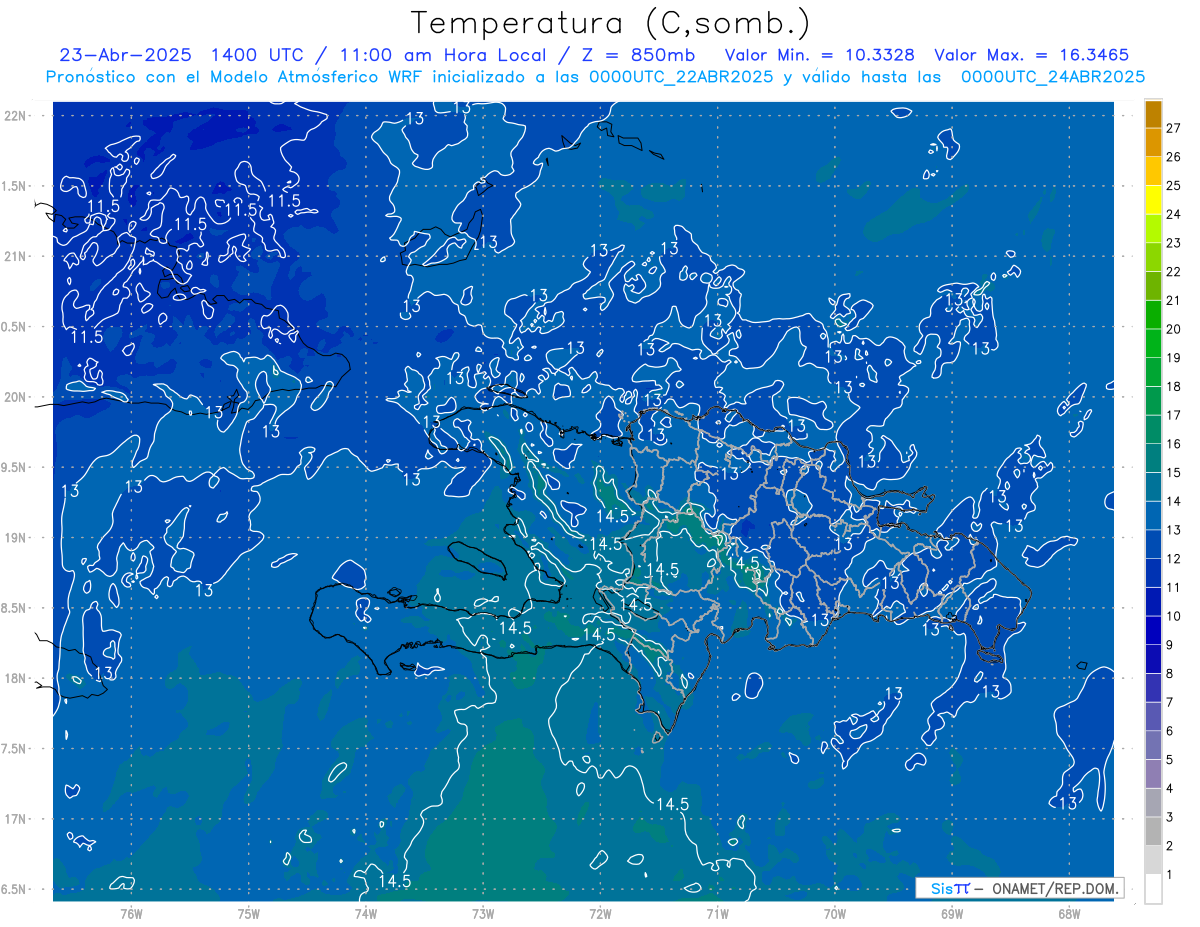Click the '21N' latitude axis label

(x=16, y=256)
